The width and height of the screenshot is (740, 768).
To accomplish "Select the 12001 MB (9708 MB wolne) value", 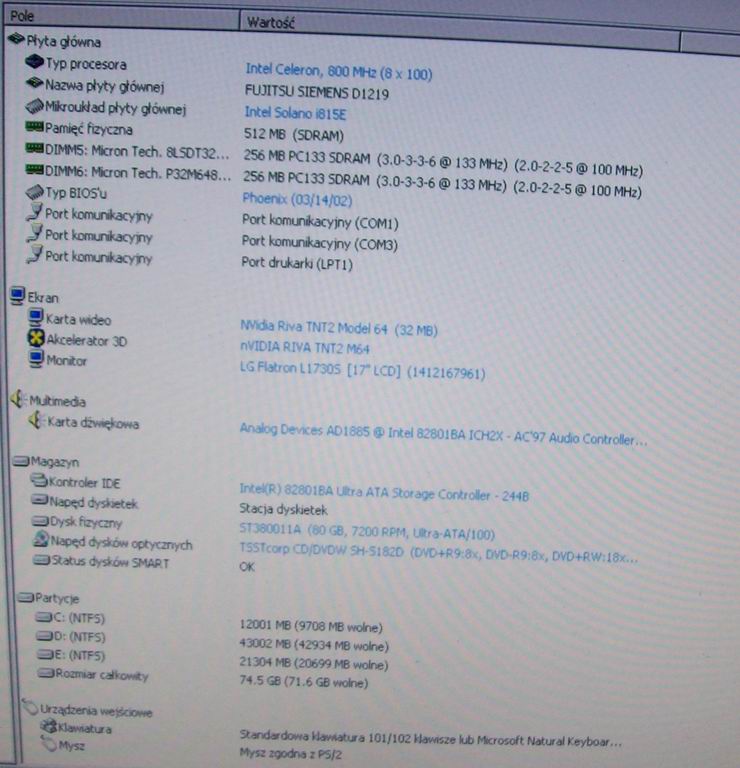I will tap(311, 626).
